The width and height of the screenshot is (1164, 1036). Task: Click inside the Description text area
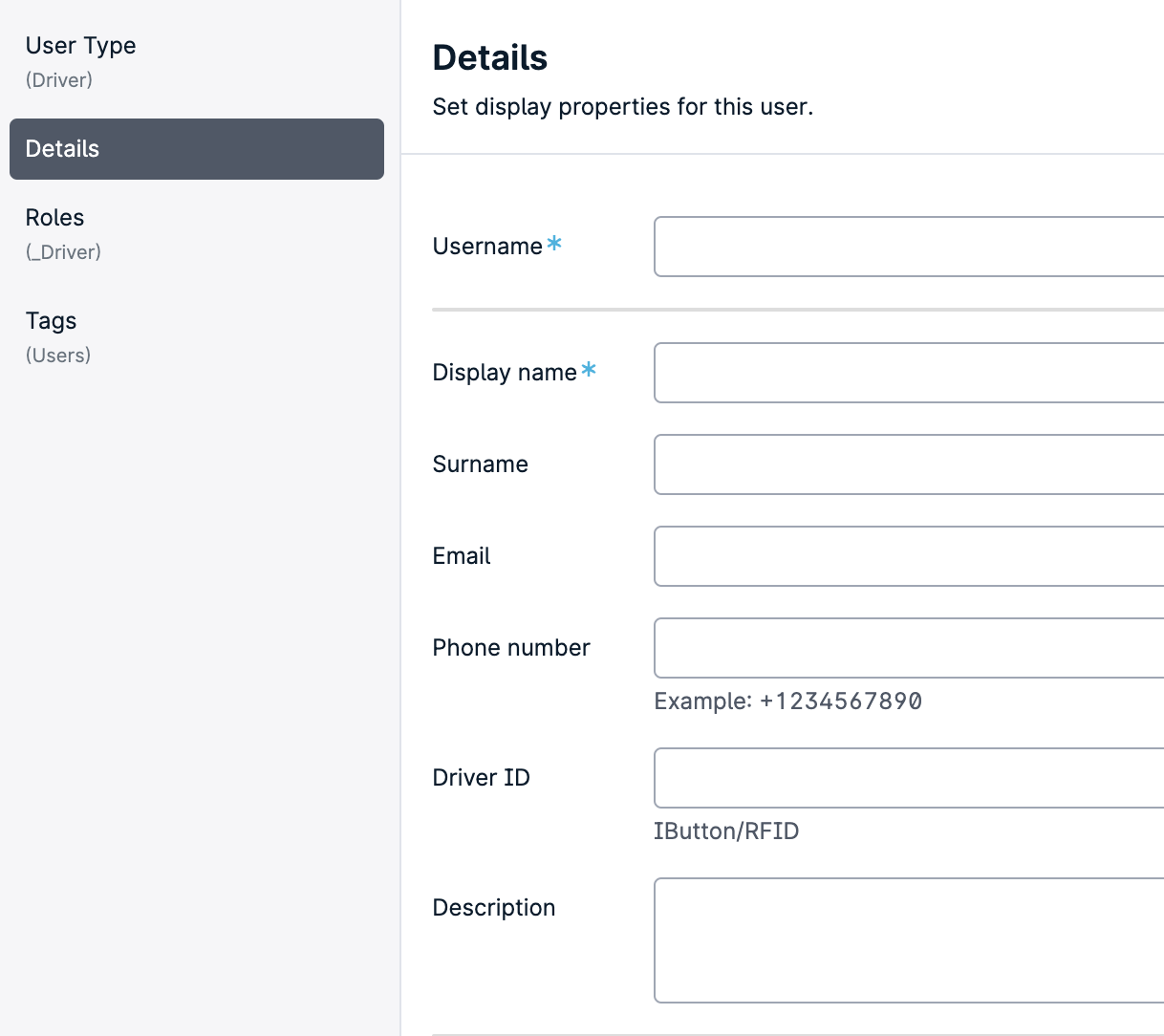[909, 940]
